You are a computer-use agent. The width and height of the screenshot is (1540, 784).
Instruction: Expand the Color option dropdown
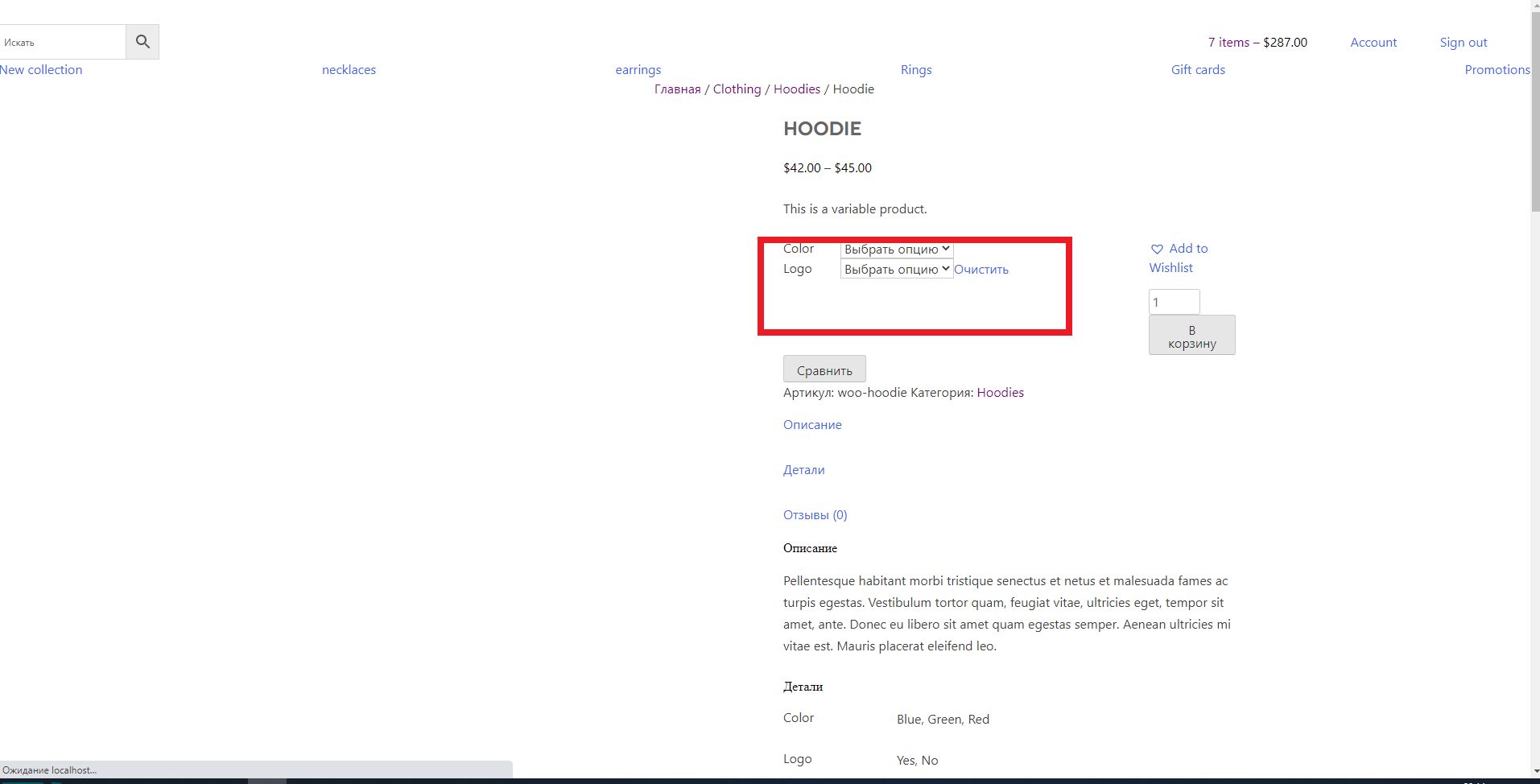point(897,250)
